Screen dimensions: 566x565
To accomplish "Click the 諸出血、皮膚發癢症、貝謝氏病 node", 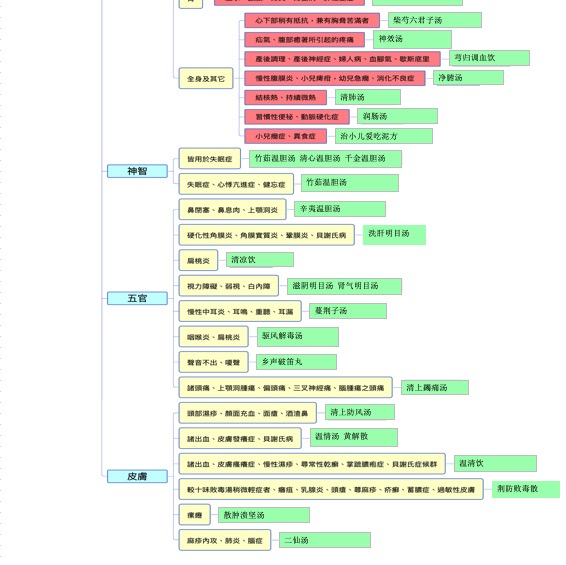I will coord(240,439).
